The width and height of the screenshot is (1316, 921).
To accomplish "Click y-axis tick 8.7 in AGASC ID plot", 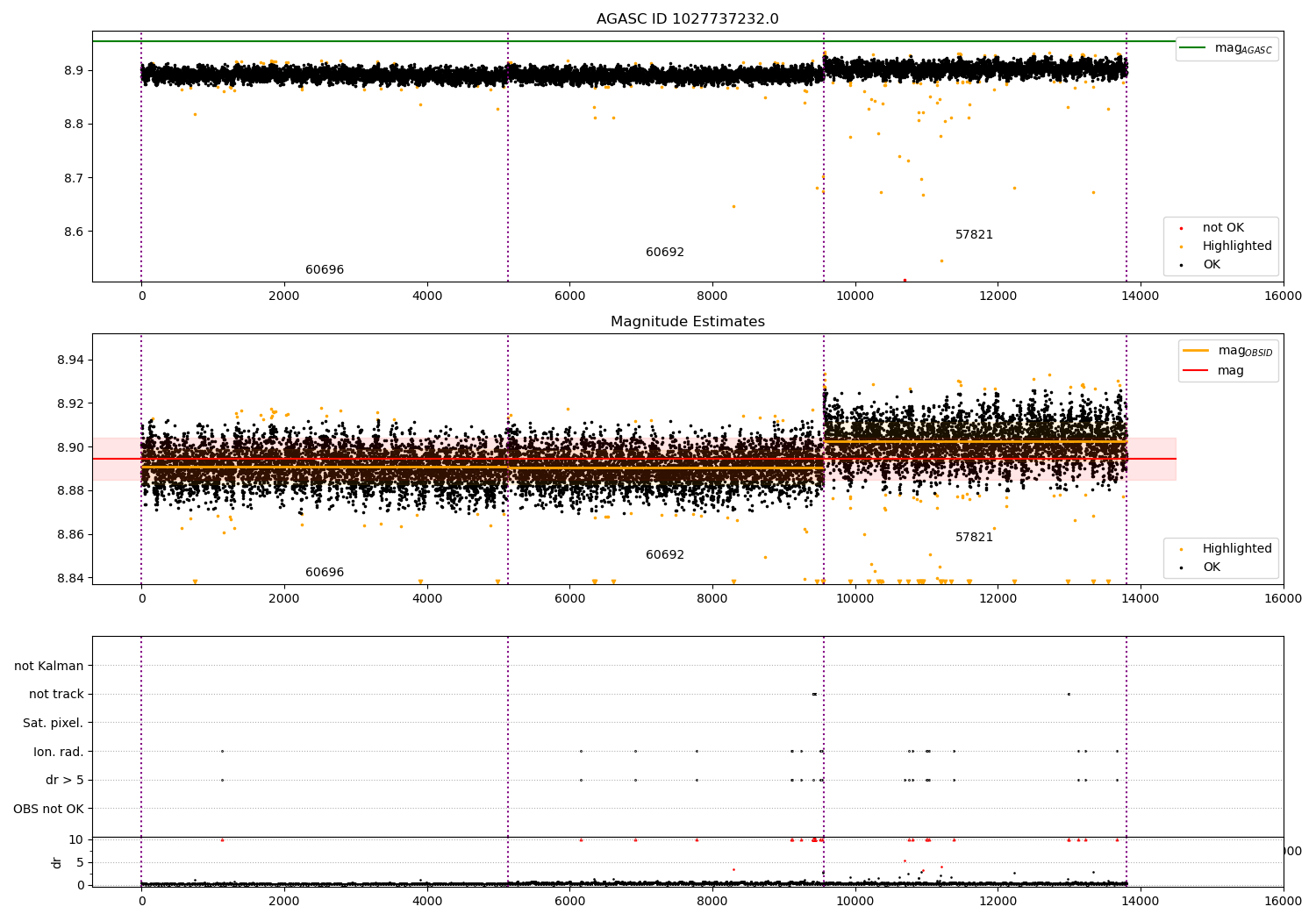I will pos(72,178).
